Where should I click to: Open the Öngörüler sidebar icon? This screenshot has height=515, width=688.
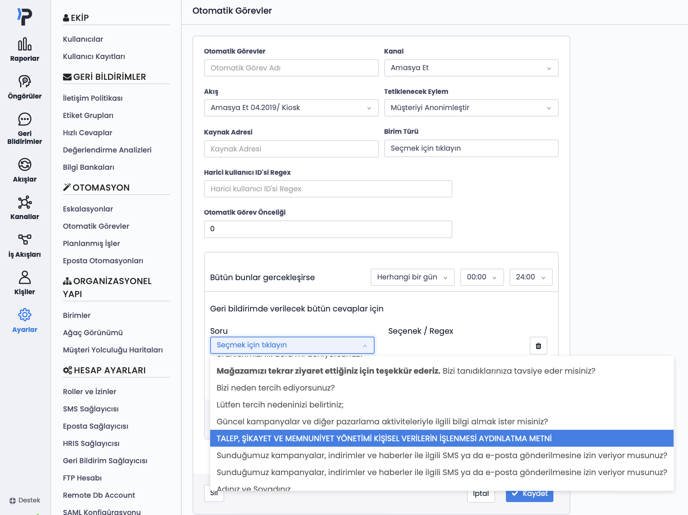coord(24,87)
